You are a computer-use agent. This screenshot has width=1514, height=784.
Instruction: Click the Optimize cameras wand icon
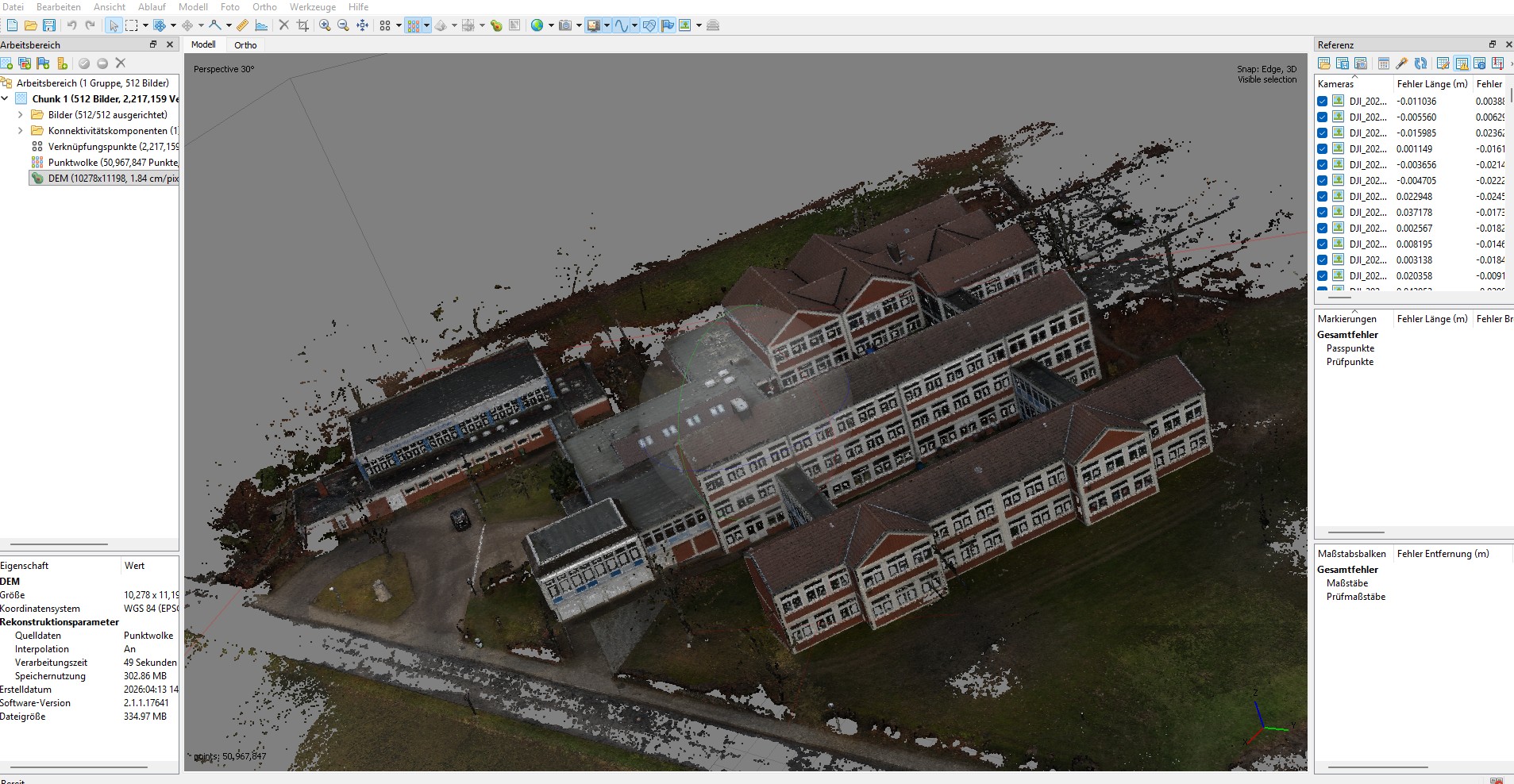1402,63
